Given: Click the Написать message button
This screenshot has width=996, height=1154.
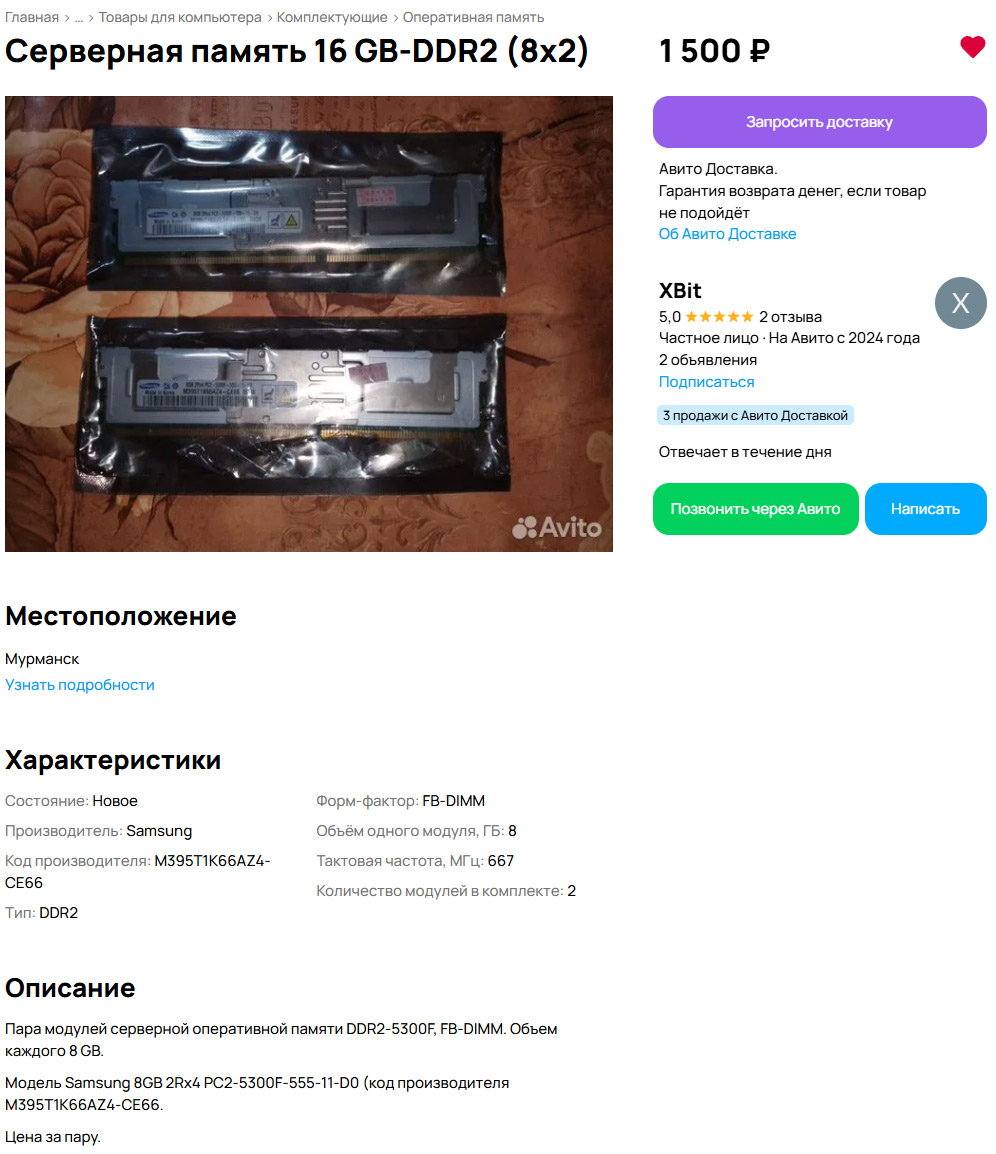Looking at the screenshot, I should 925,509.
